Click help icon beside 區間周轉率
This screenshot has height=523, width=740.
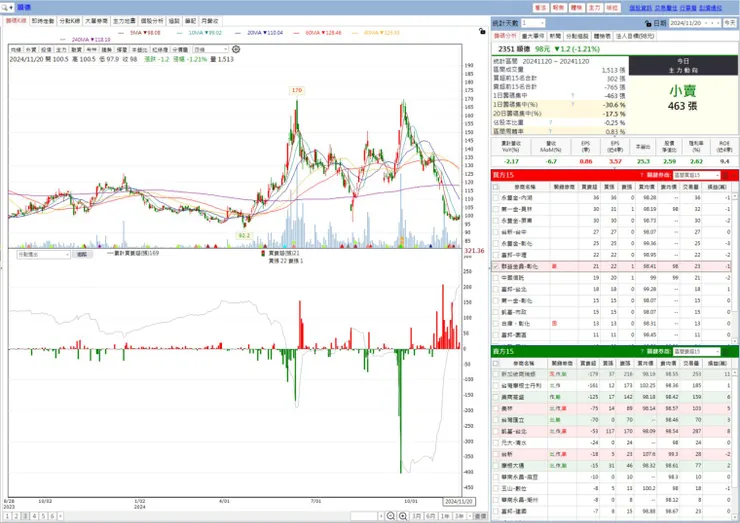pos(550,131)
